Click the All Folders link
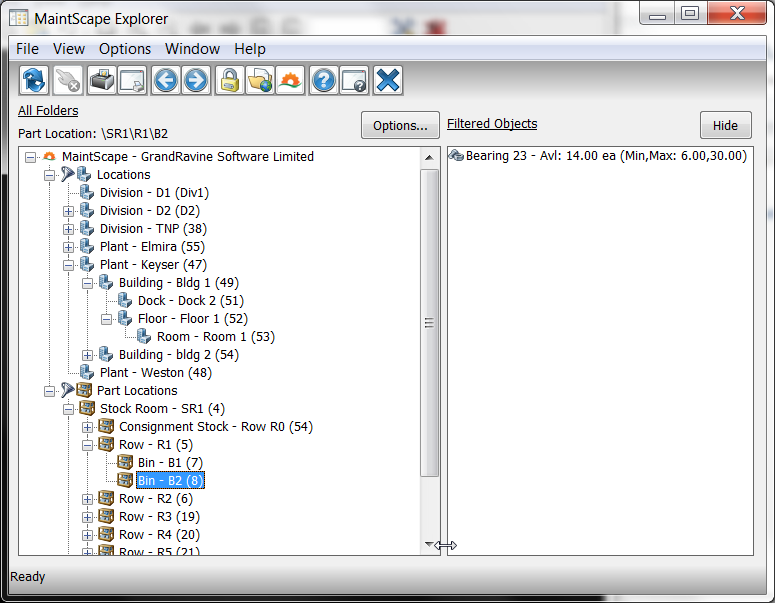This screenshot has height=603, width=775. point(48,111)
